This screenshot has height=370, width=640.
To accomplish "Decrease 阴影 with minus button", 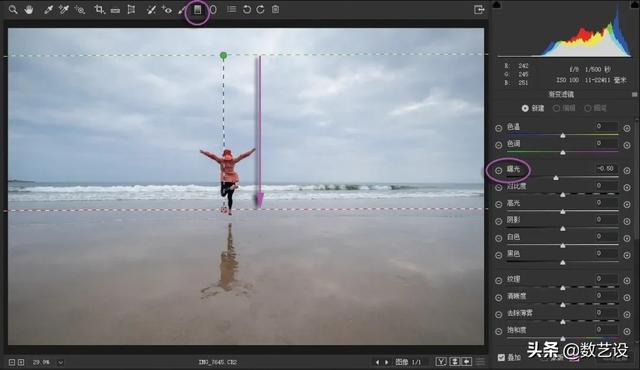I will point(498,222).
